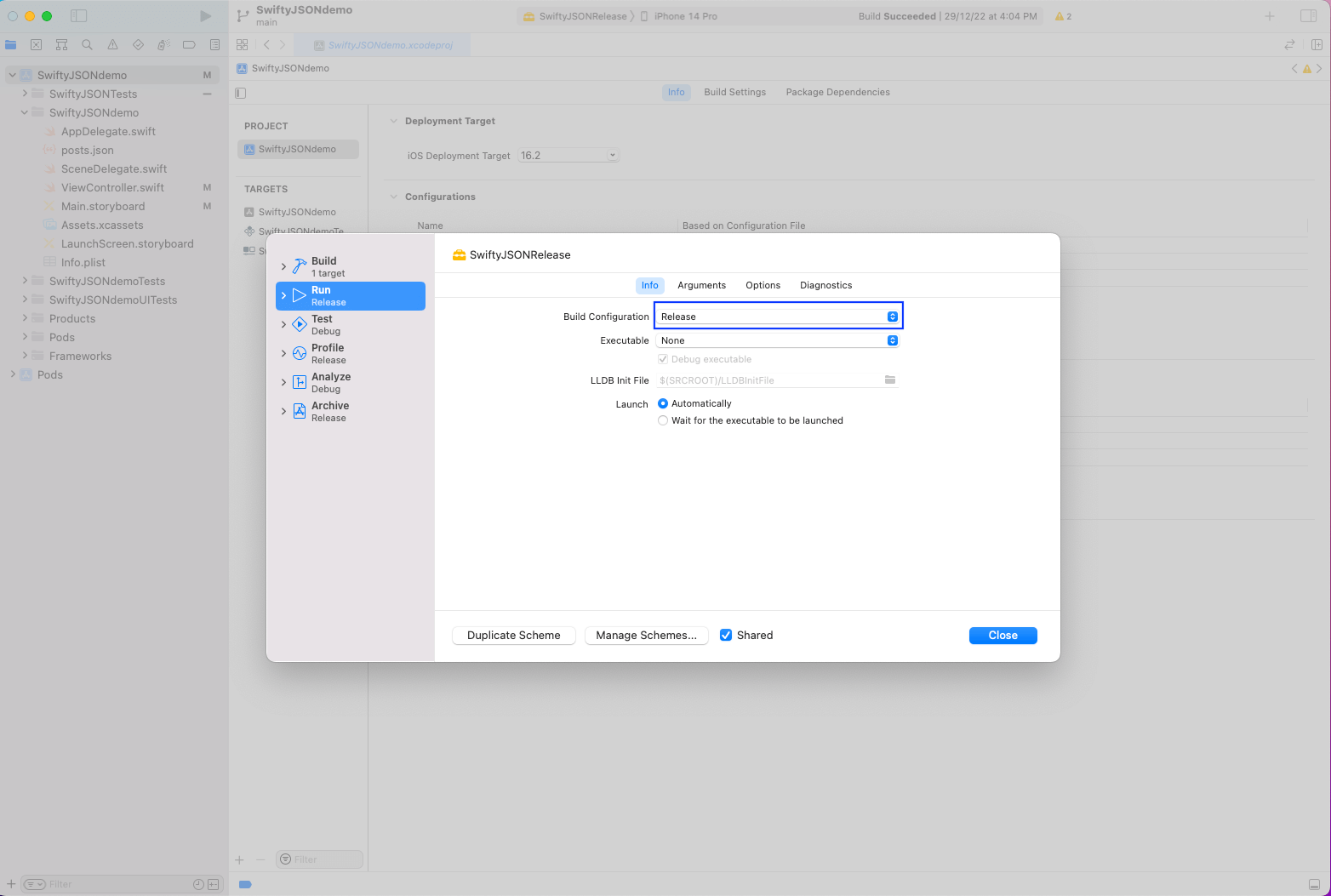Open the source control navigator icon
The width and height of the screenshot is (1331, 896).
click(36, 44)
